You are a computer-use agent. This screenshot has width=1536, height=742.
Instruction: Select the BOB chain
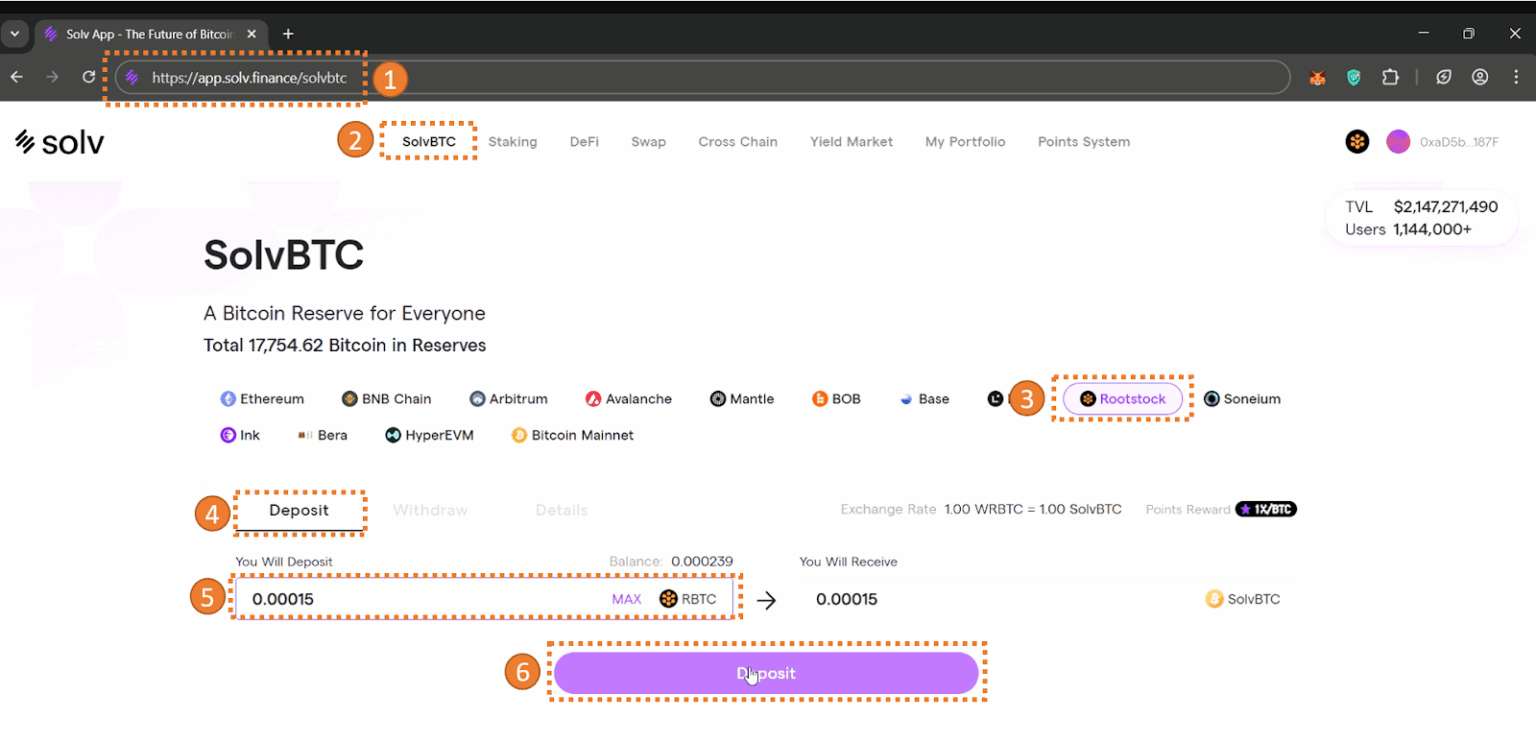[836, 399]
